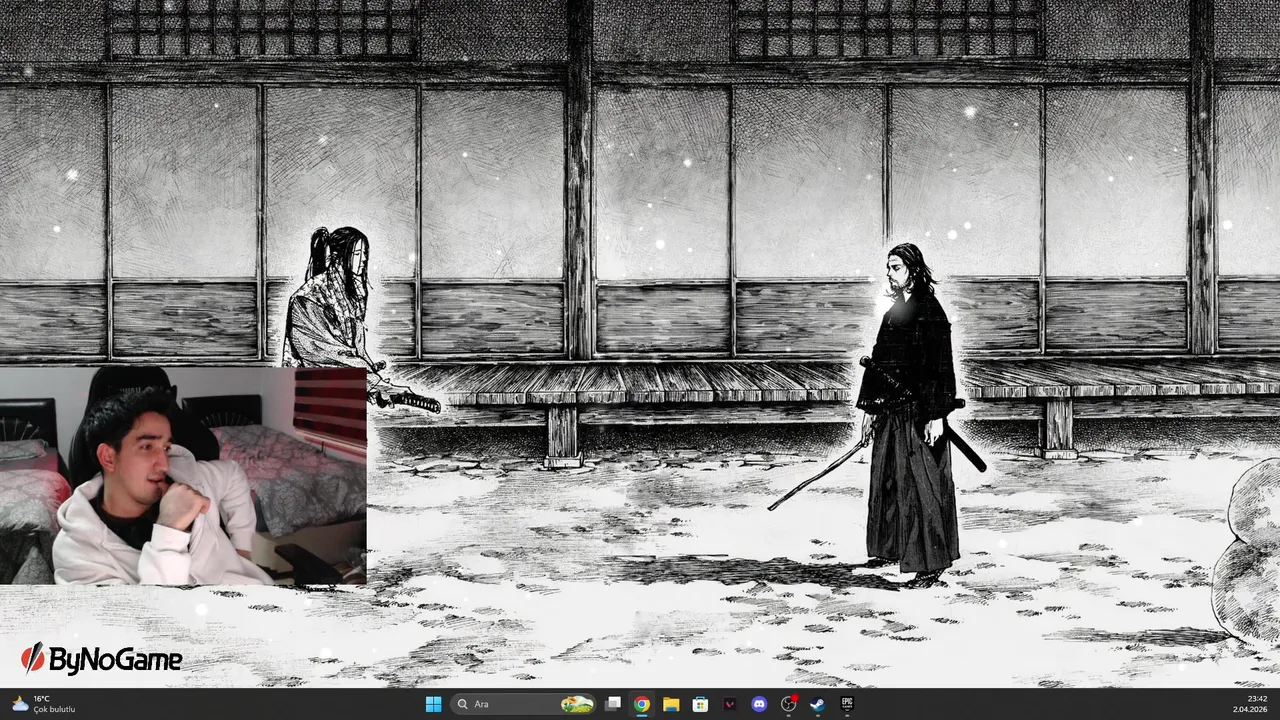The width and height of the screenshot is (1280, 720).
Task: Open Discord from the taskbar
Action: click(759, 704)
